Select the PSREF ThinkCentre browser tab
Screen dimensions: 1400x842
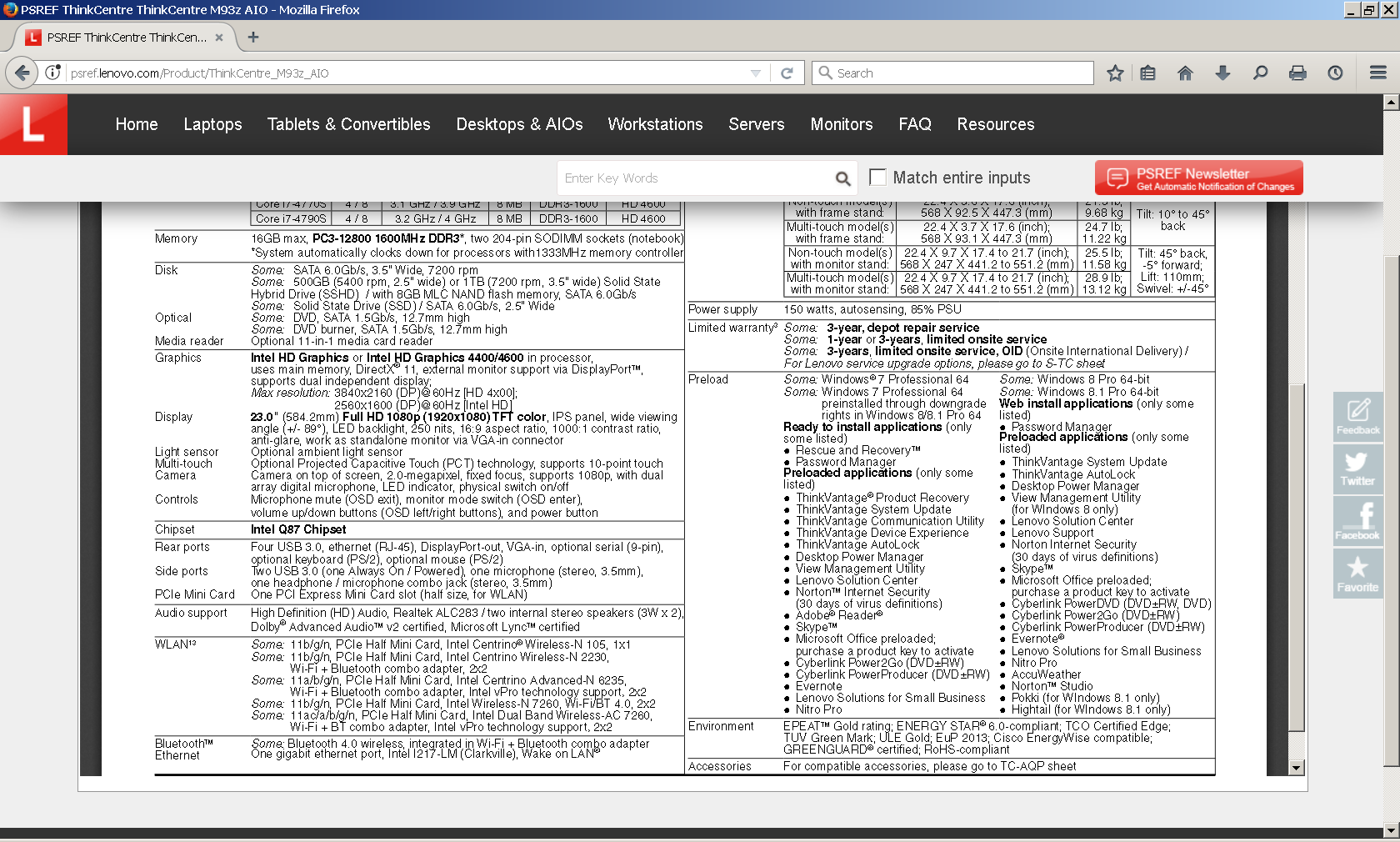click(125, 38)
